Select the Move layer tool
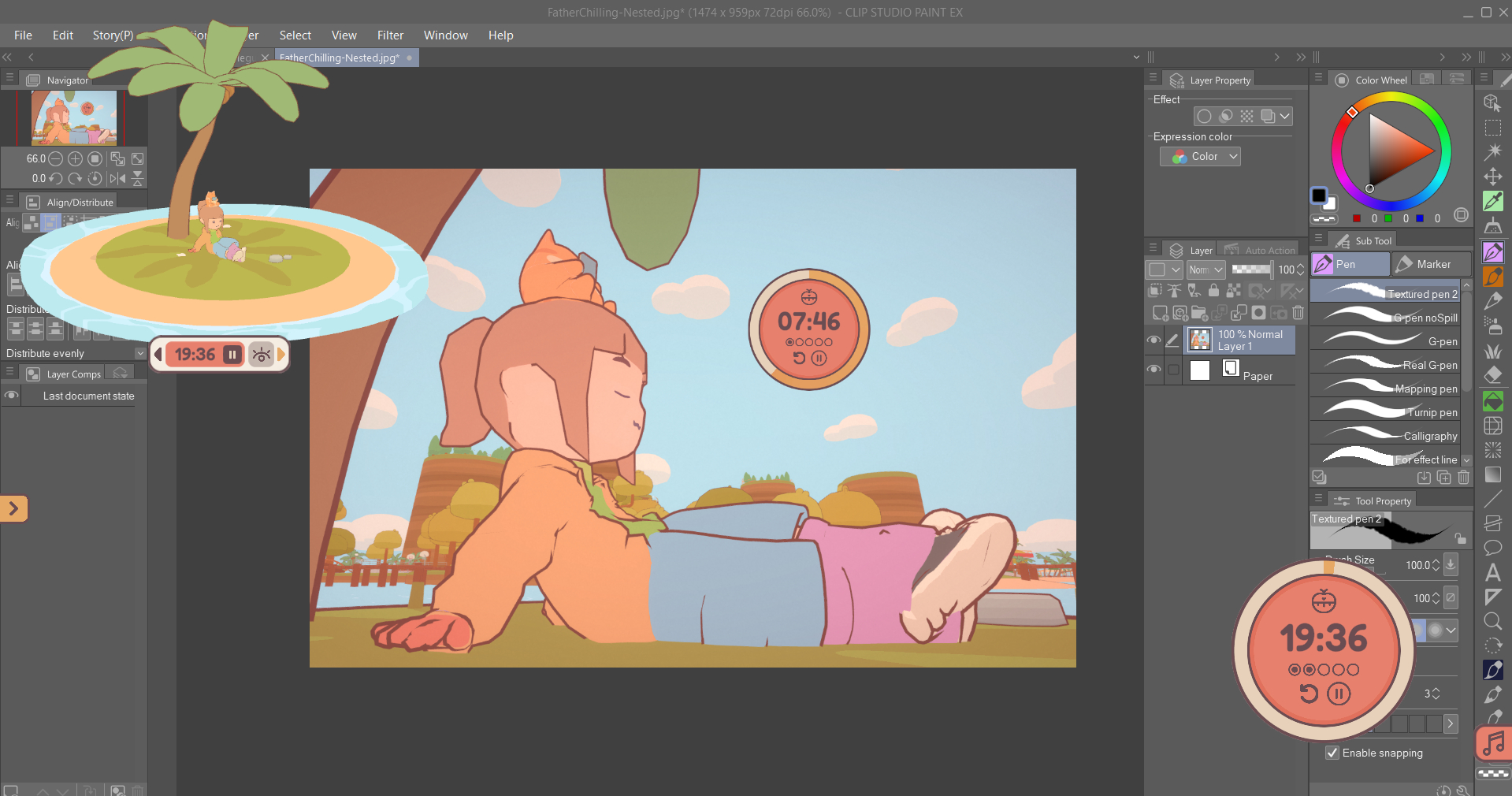 point(1492,176)
